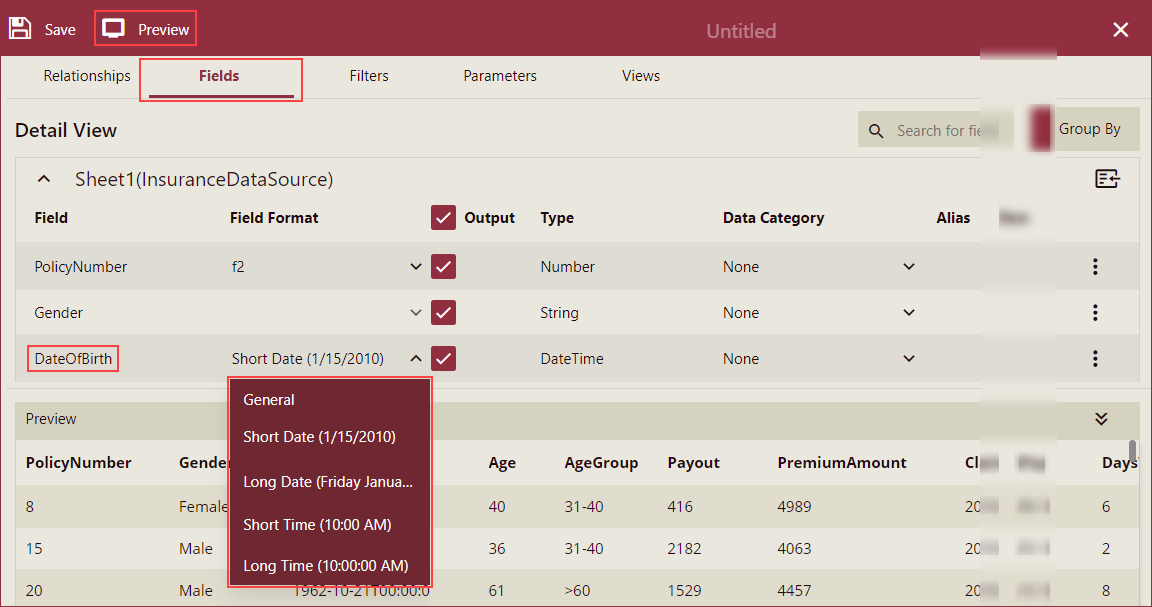Click the Group By button

pyautogui.click(x=1093, y=129)
